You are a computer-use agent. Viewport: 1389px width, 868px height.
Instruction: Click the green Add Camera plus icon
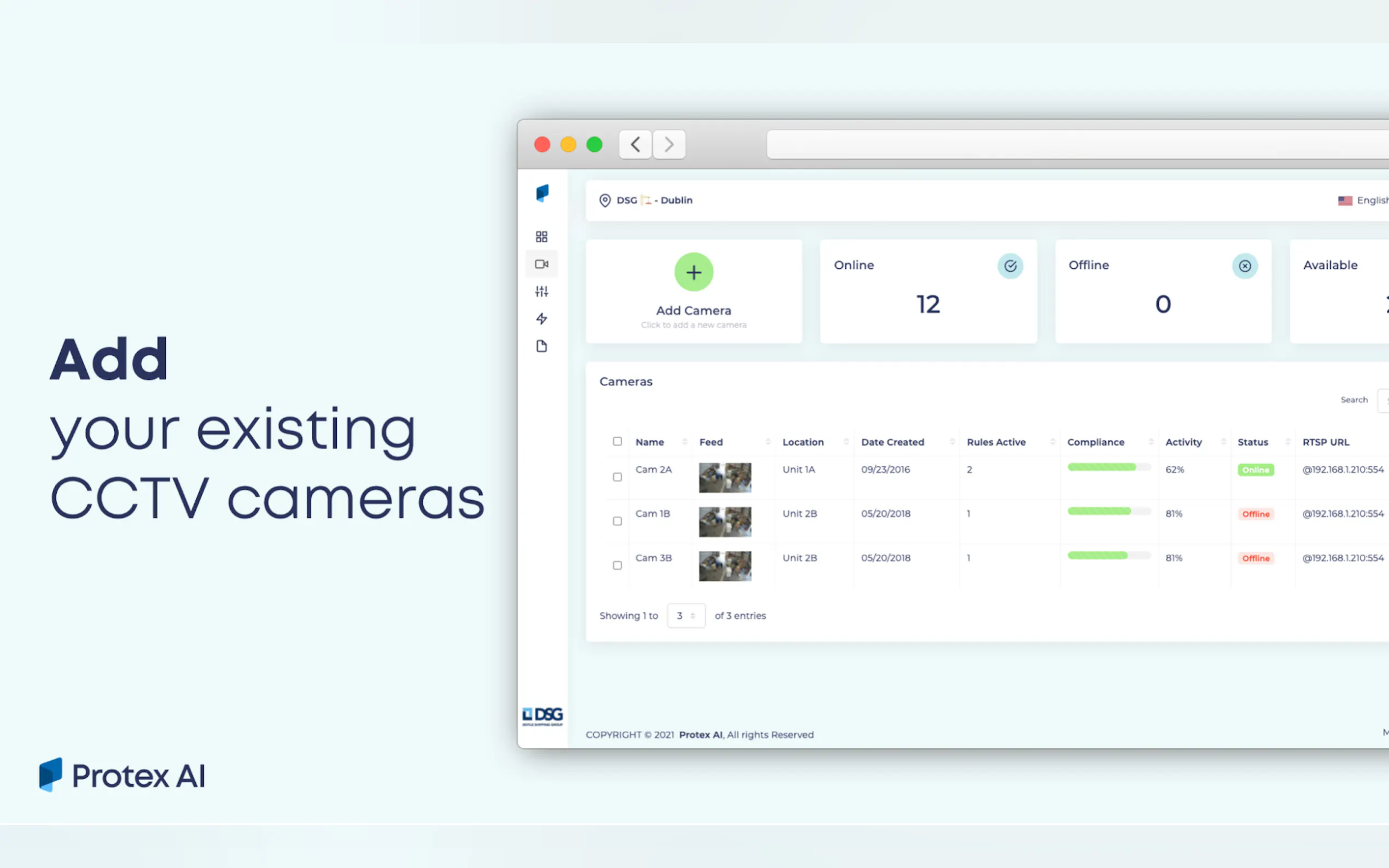693,272
